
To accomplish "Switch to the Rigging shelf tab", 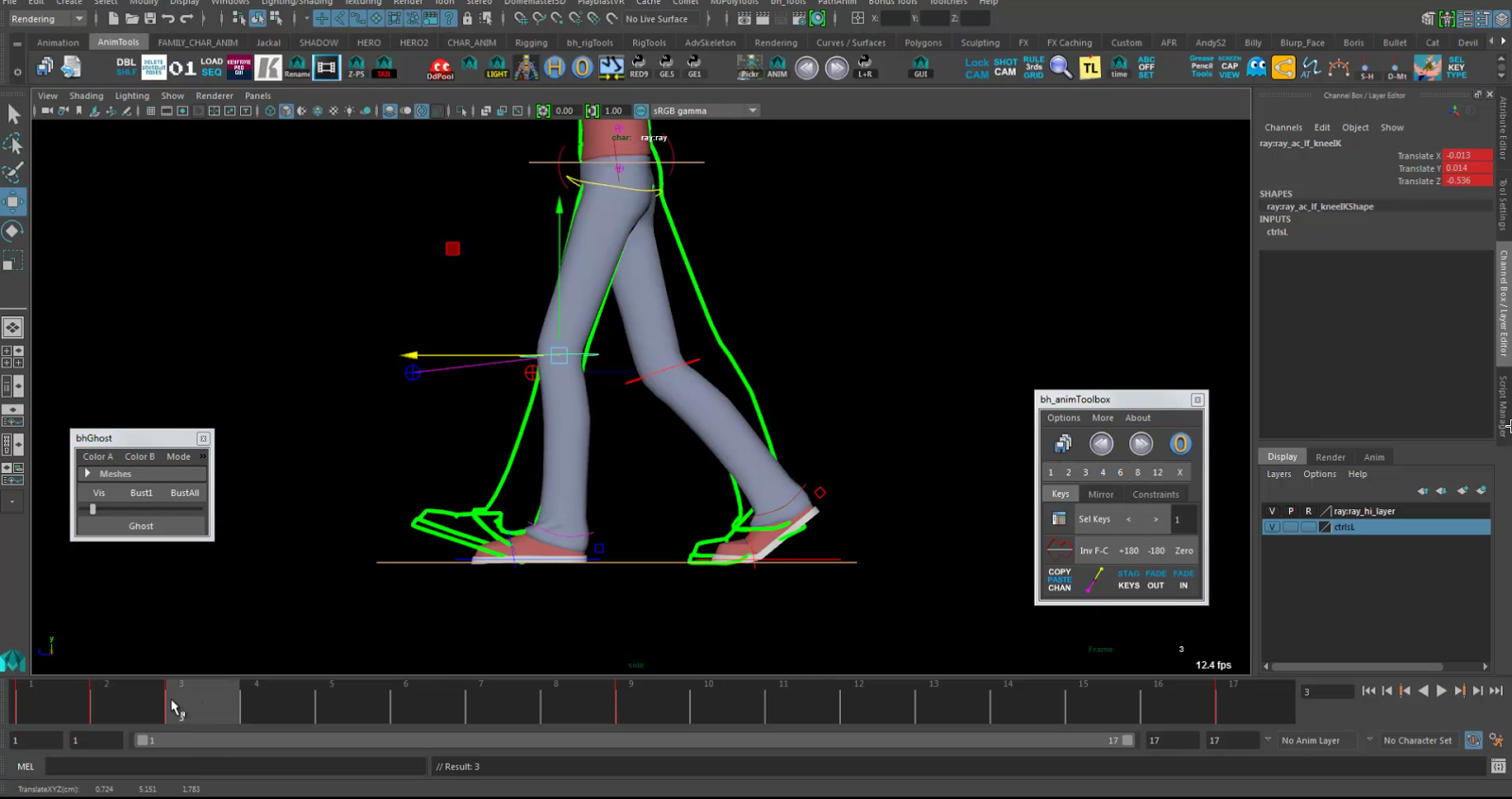I will click(531, 42).
